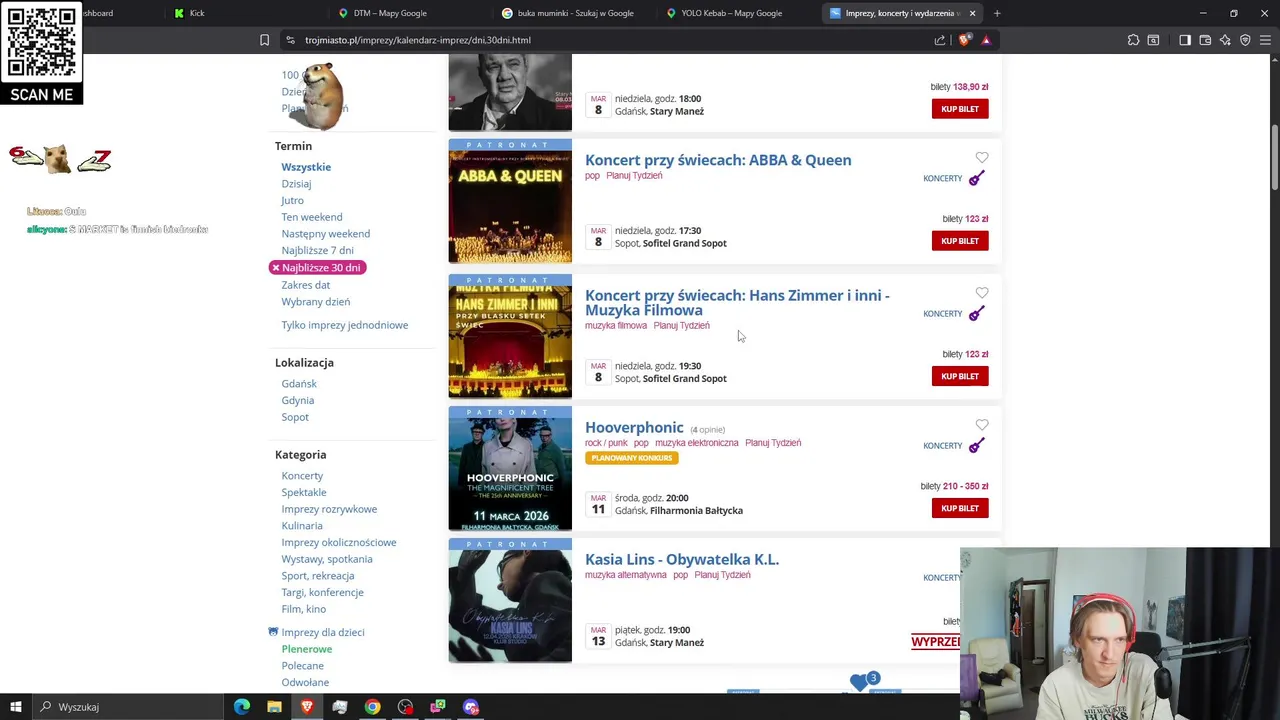Toggle the browser sidebar panel icon
The width and height of the screenshot is (1280, 720).
pos(1185,40)
